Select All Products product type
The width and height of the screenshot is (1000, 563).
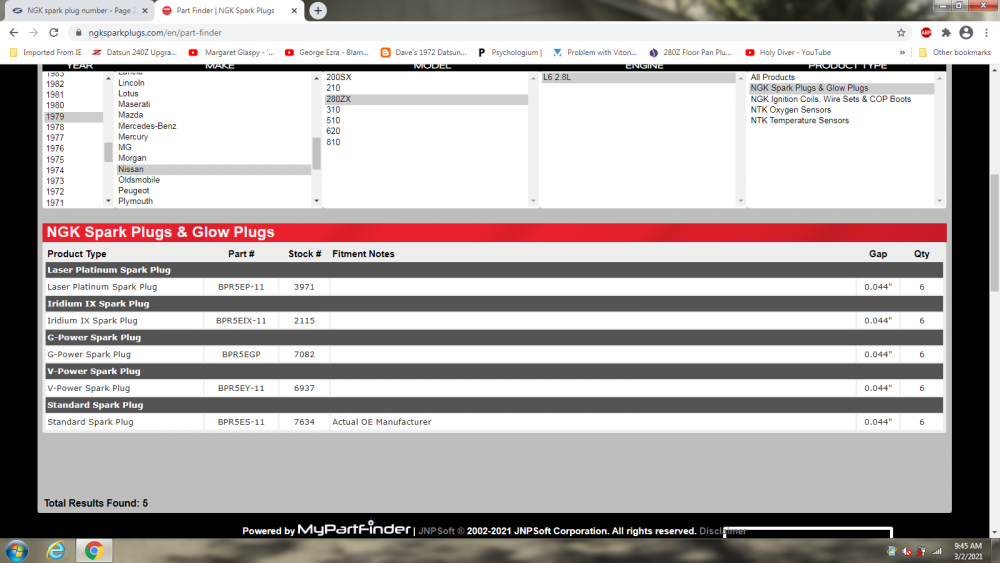(x=772, y=77)
